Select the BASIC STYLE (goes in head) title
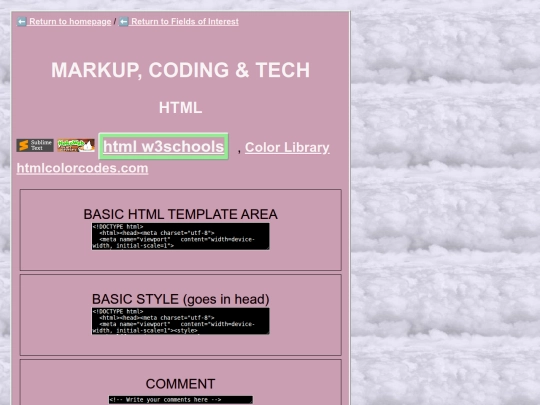540x405 pixels. click(x=180, y=299)
